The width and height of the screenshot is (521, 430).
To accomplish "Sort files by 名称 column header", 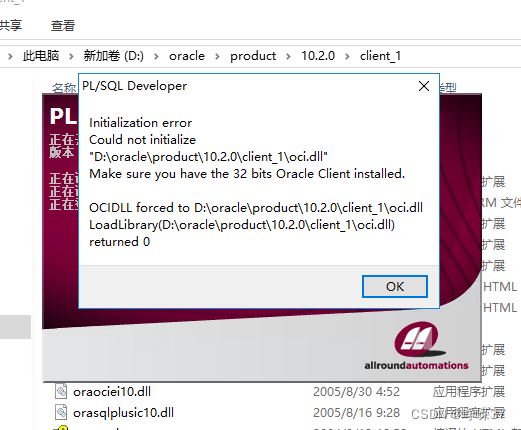I will 64,88.
